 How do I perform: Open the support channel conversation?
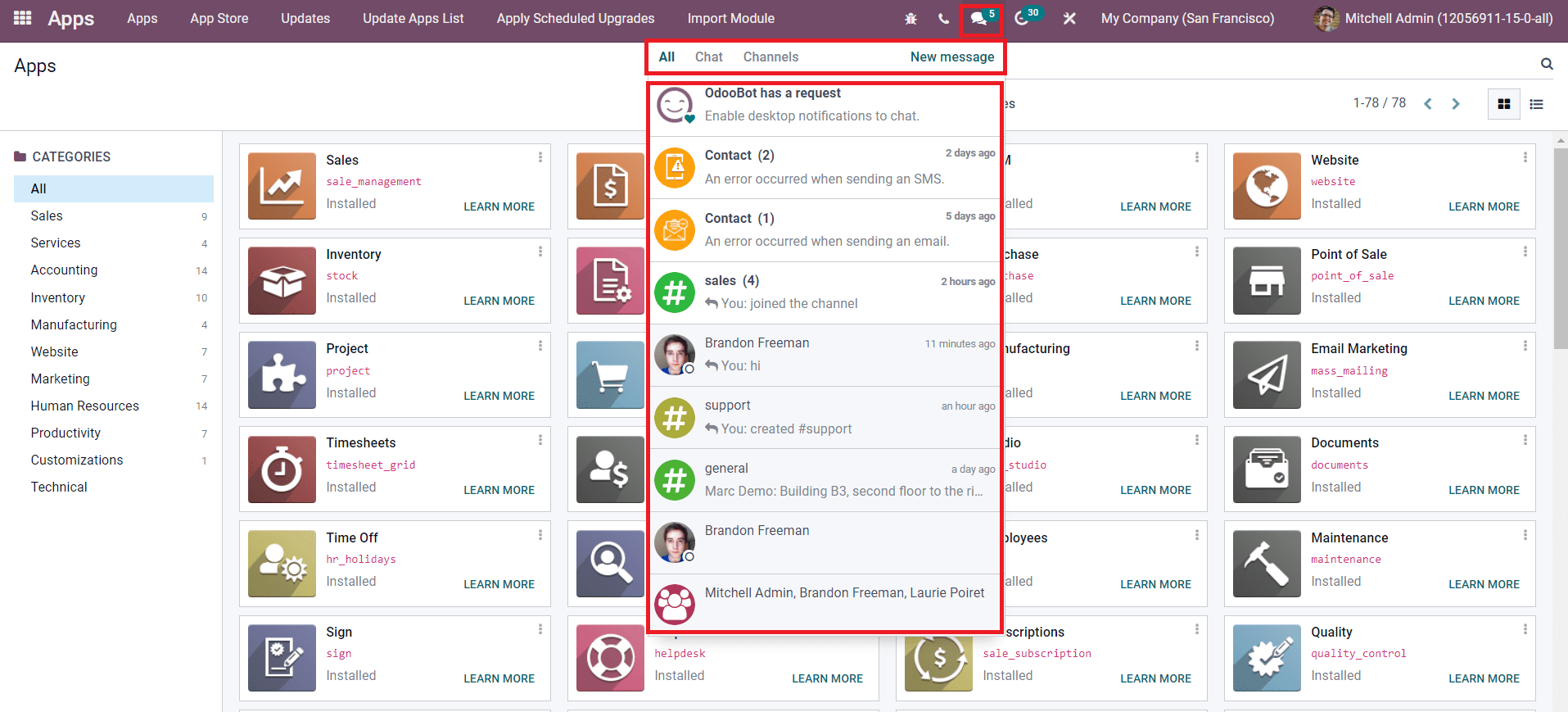[x=825, y=417]
